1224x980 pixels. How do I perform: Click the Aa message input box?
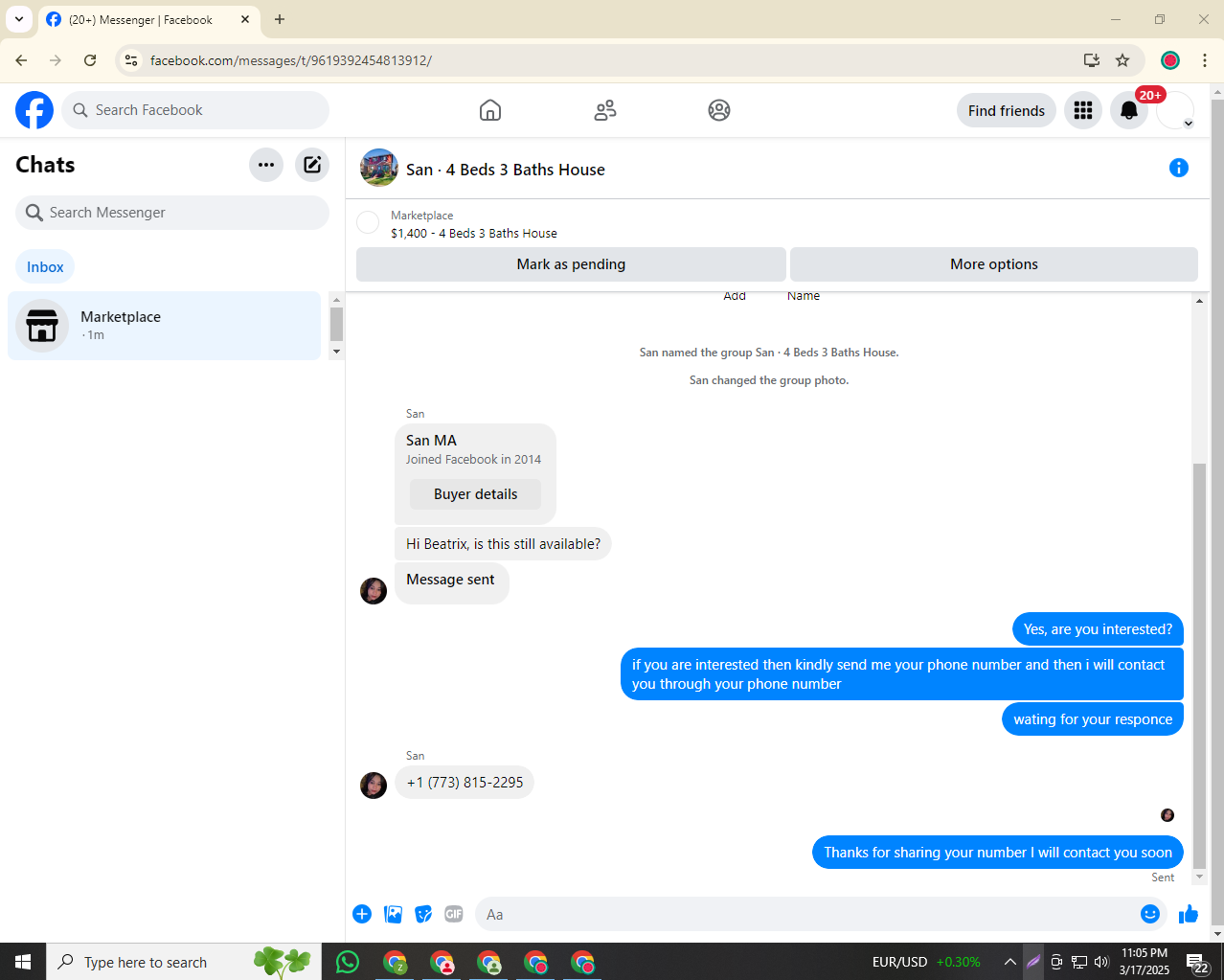point(805,914)
